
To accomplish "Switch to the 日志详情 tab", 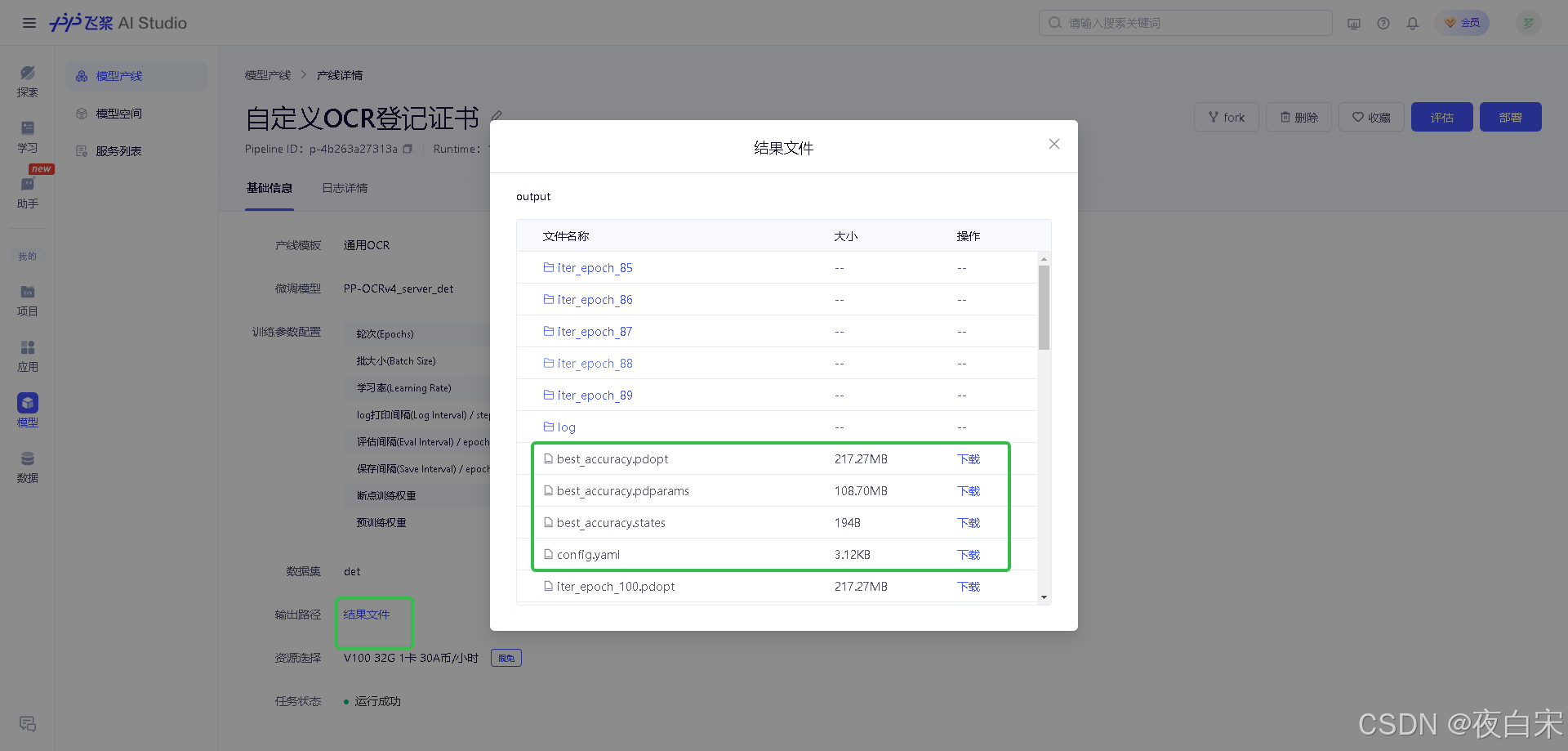I will [x=345, y=188].
